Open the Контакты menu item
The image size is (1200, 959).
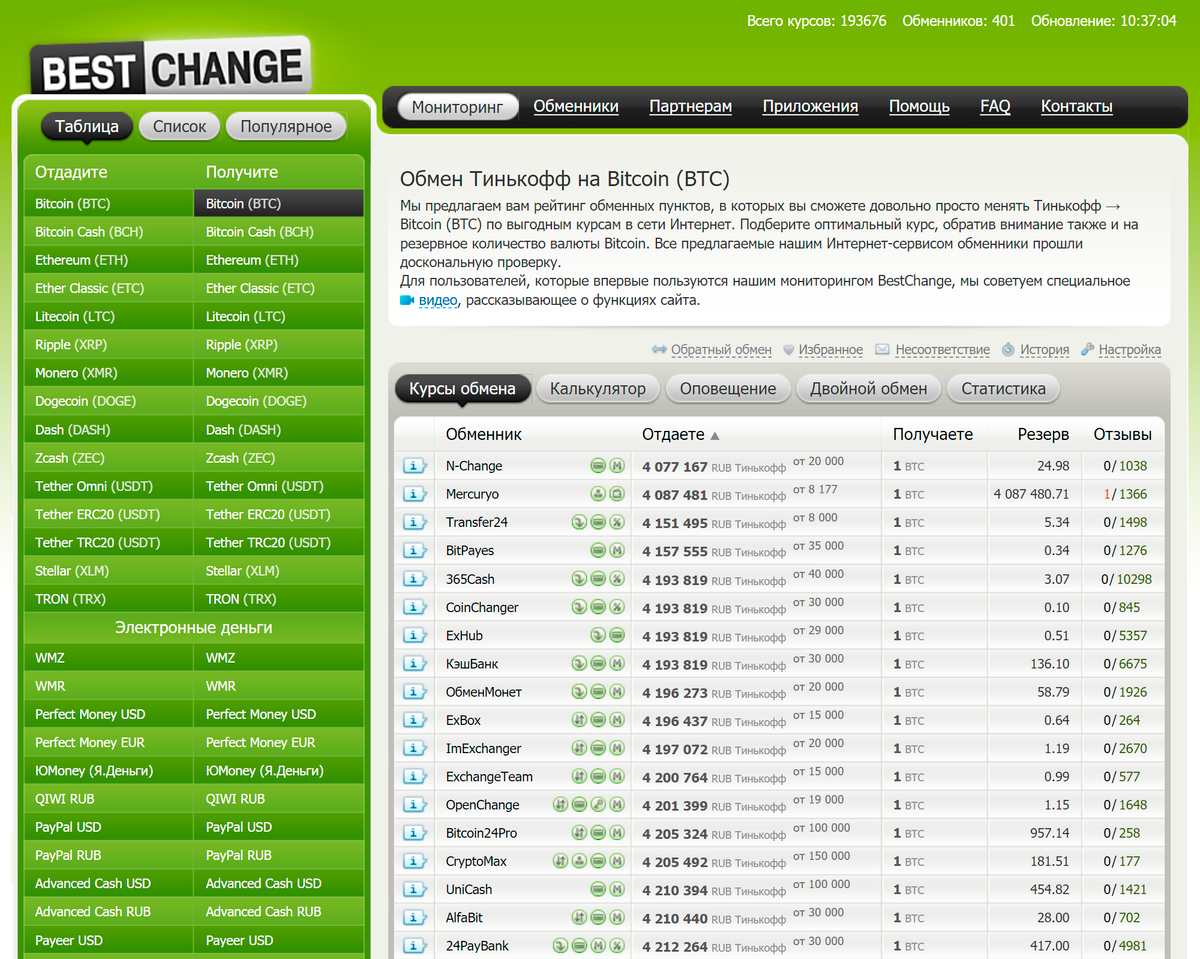1077,107
